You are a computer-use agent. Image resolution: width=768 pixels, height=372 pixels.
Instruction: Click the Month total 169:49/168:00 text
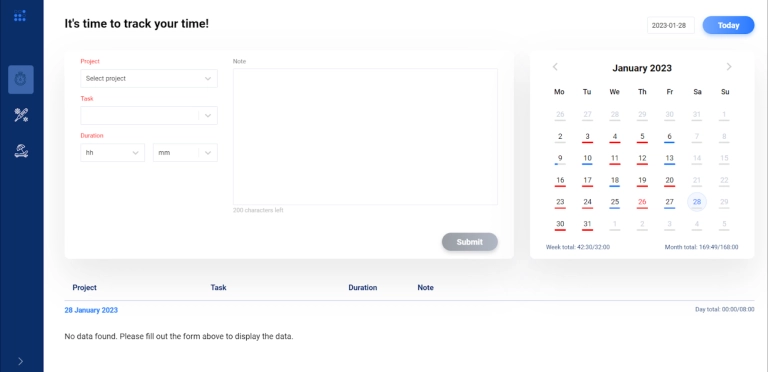701,247
